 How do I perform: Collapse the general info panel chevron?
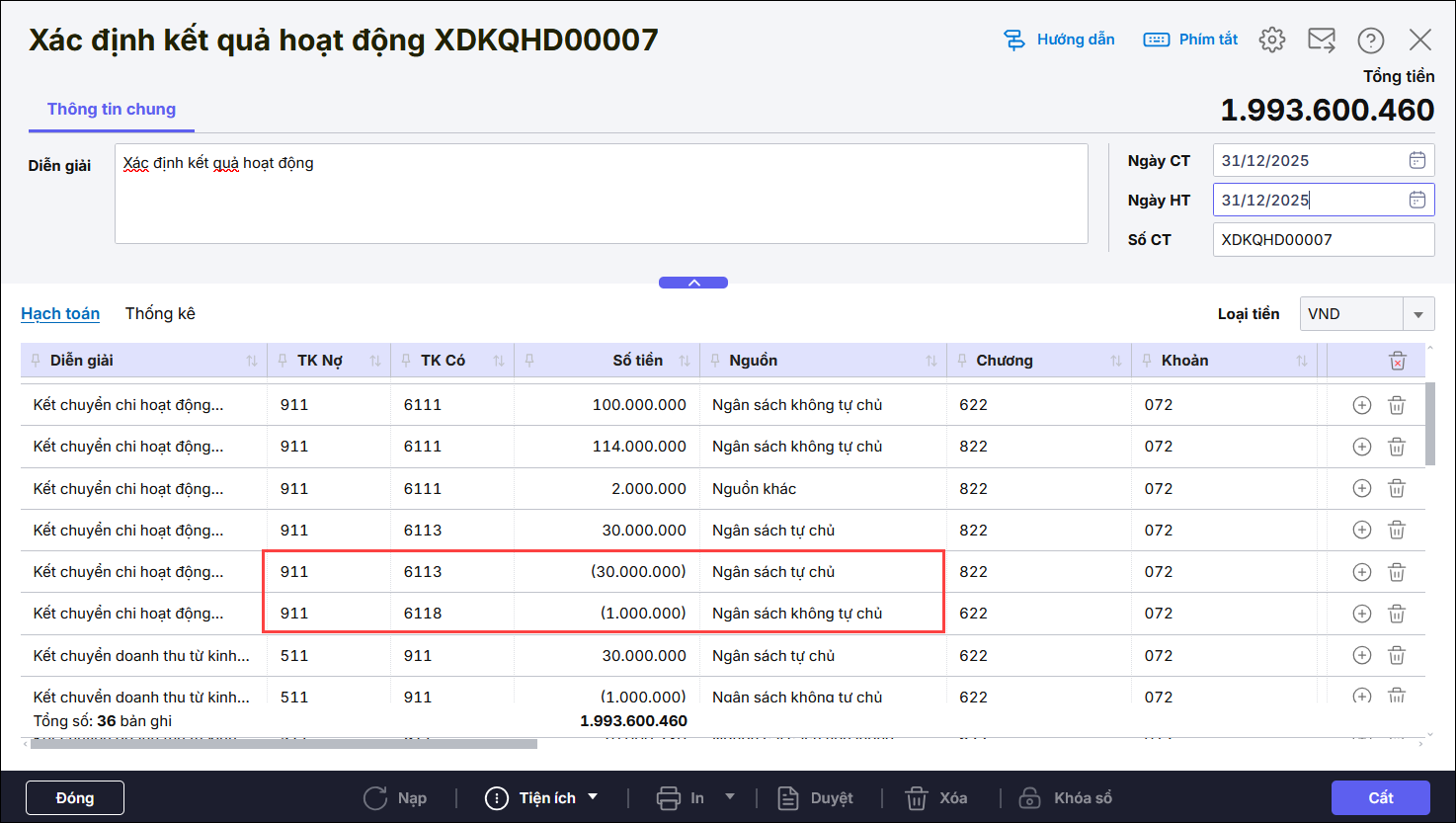[693, 283]
